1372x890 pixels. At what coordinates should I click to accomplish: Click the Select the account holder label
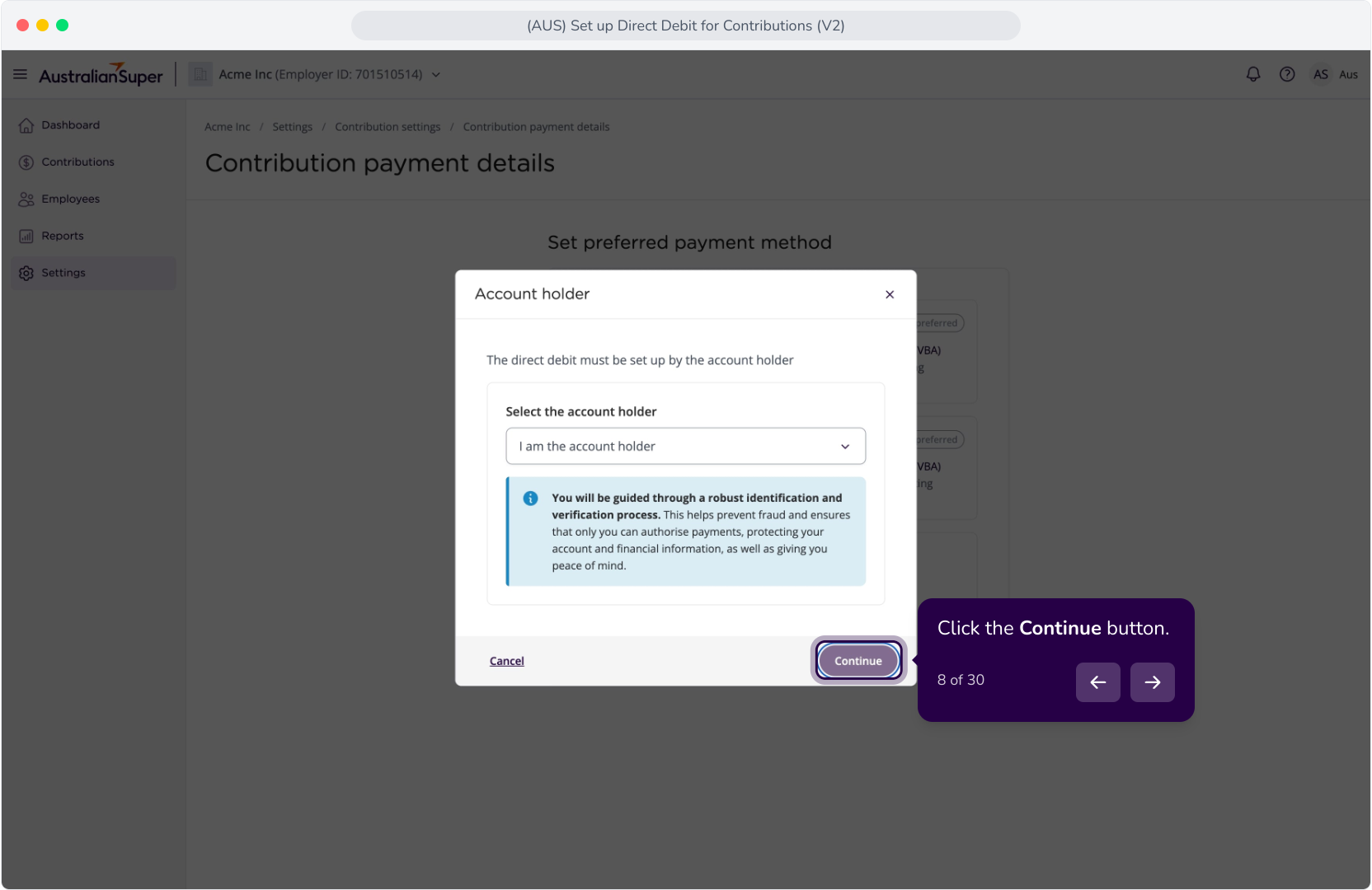581,412
